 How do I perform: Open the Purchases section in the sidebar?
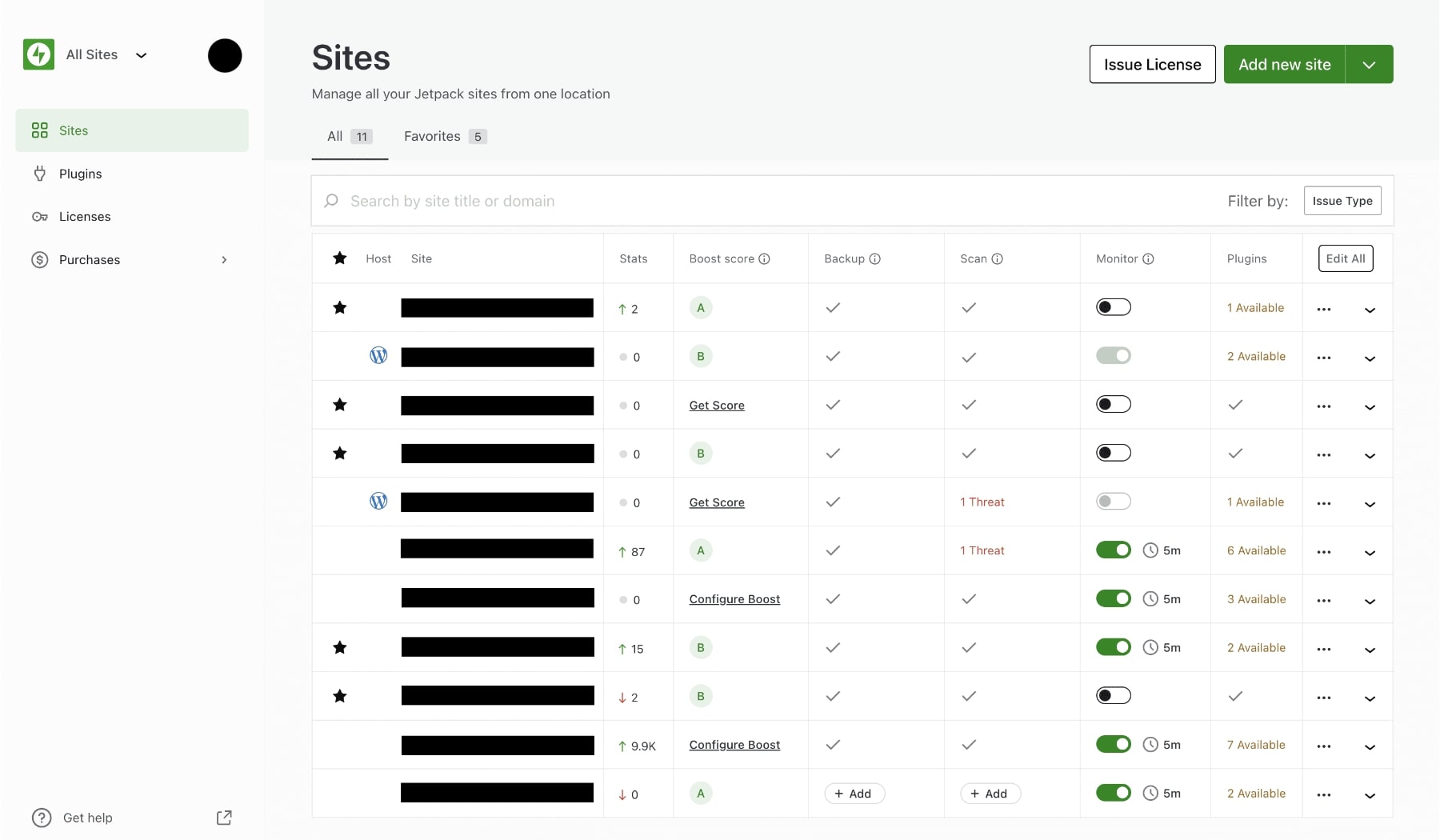[x=89, y=259]
